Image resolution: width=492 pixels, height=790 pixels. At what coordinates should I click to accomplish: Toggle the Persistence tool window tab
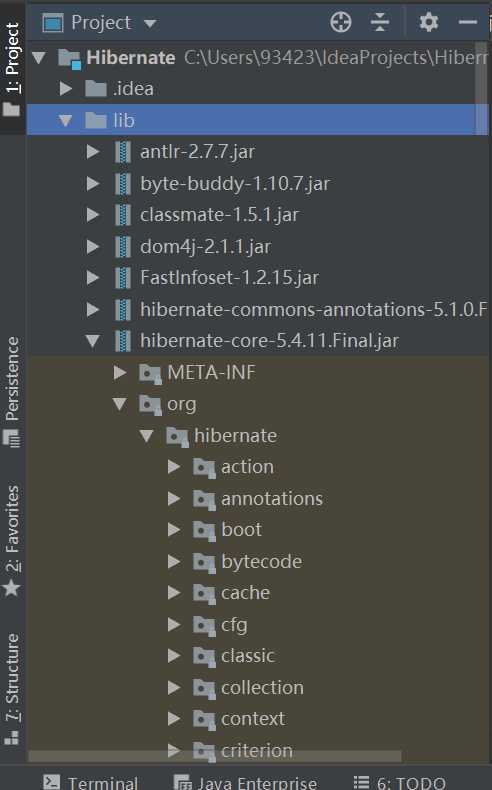tap(12, 392)
